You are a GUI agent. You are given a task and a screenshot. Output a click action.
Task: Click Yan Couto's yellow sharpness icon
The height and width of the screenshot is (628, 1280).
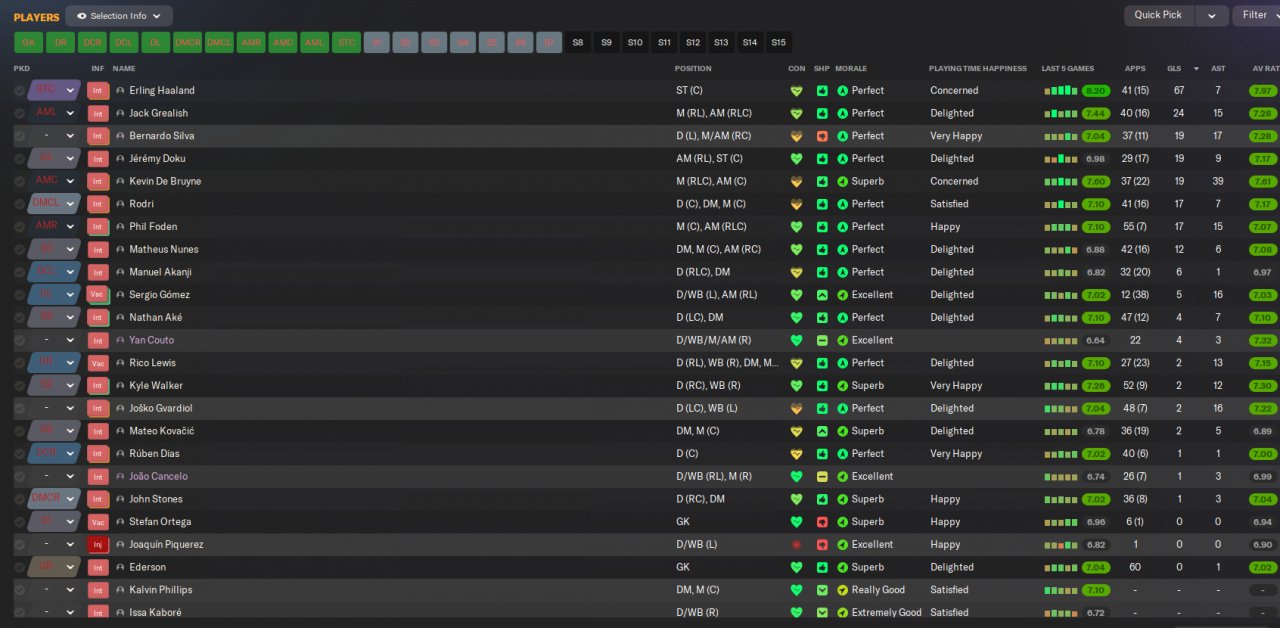[822, 340]
